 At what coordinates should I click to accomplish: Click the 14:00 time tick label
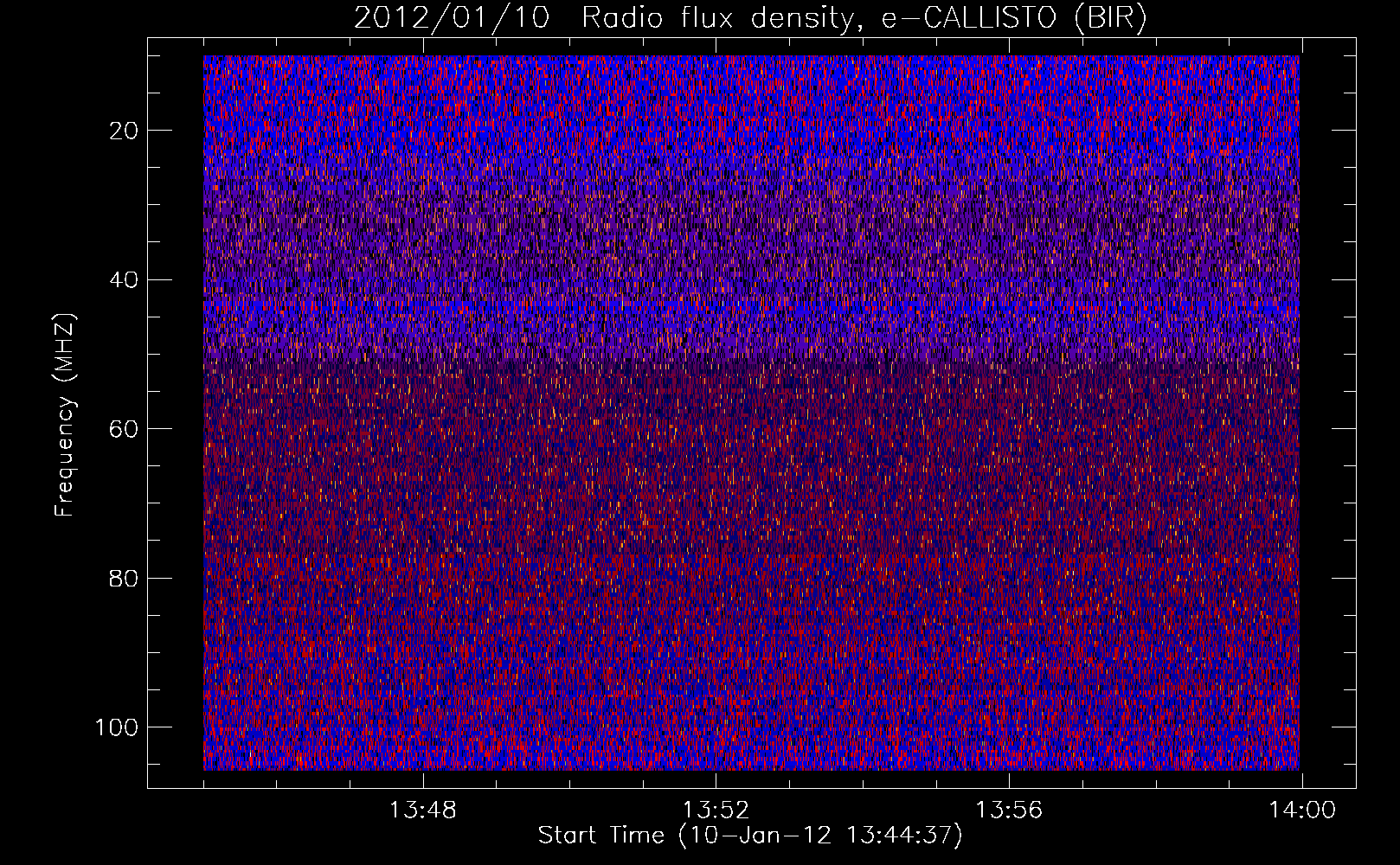1302,811
